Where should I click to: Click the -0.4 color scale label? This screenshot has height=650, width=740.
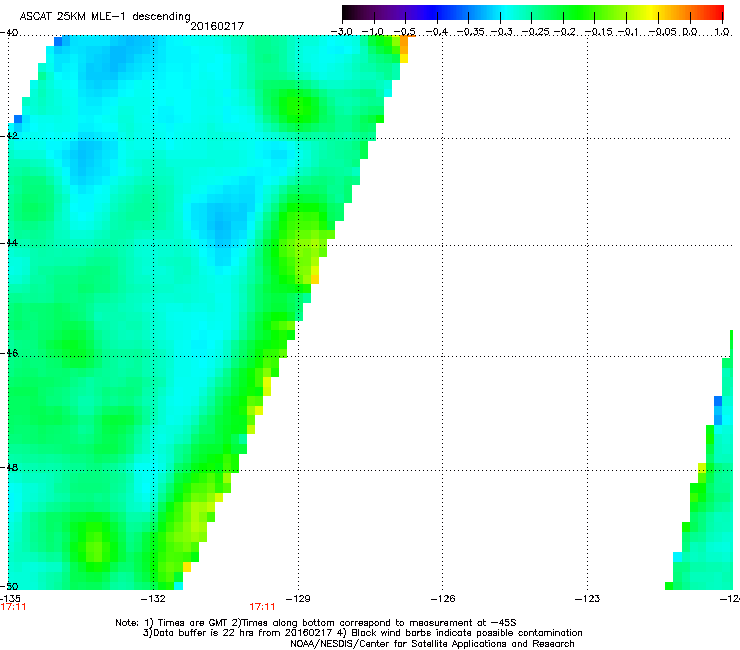(437, 32)
